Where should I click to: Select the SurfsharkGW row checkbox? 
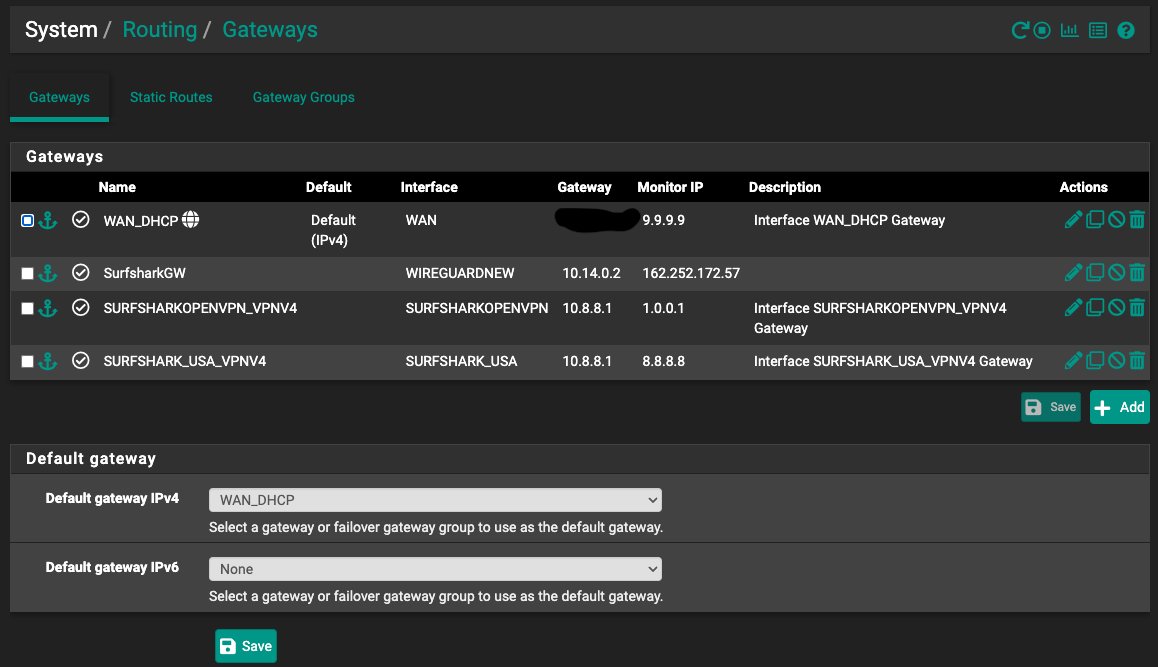pos(27,274)
